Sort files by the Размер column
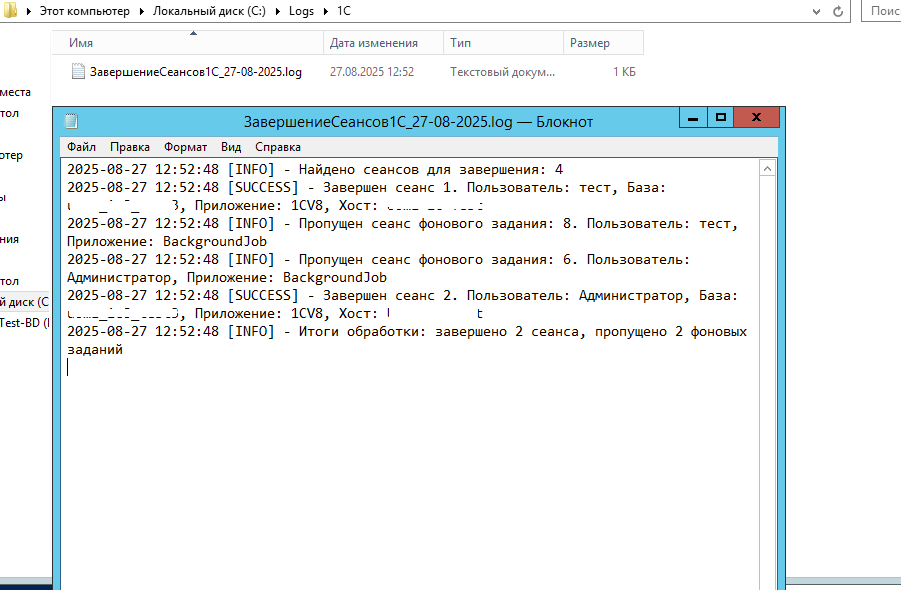 tap(603, 43)
